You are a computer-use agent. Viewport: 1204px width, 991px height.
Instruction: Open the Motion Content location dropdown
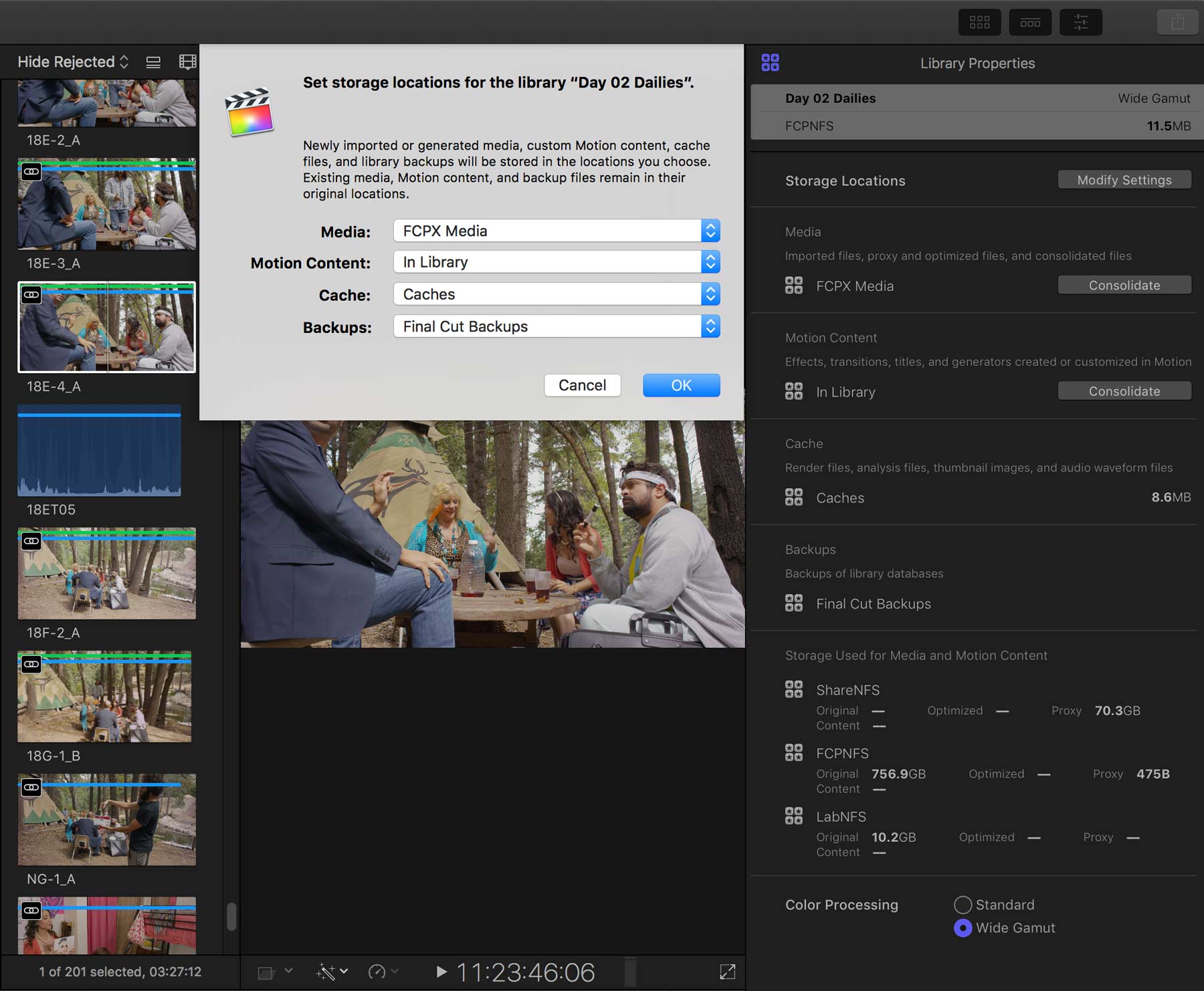coord(557,262)
